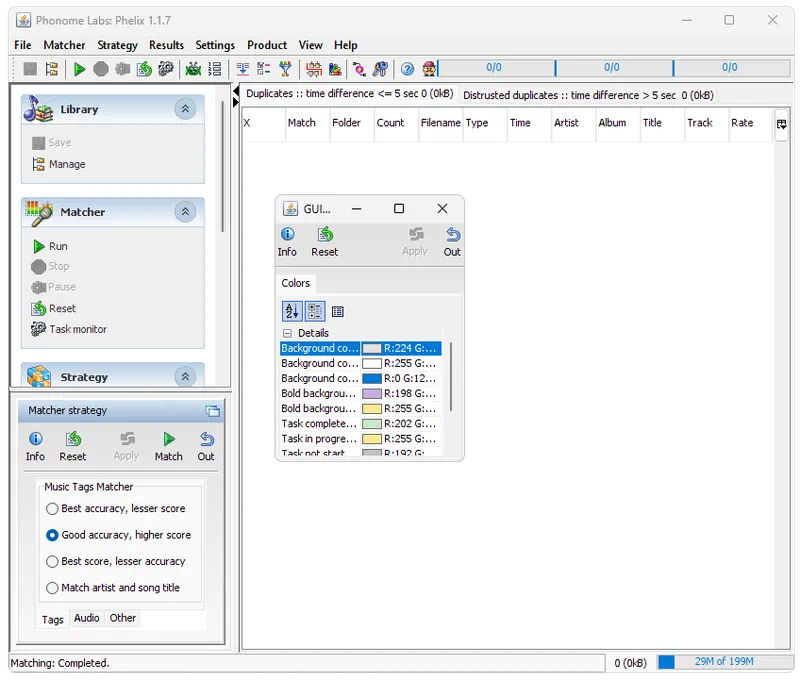
Task: Click the blue keys icon in toolbar
Action: [x=380, y=69]
